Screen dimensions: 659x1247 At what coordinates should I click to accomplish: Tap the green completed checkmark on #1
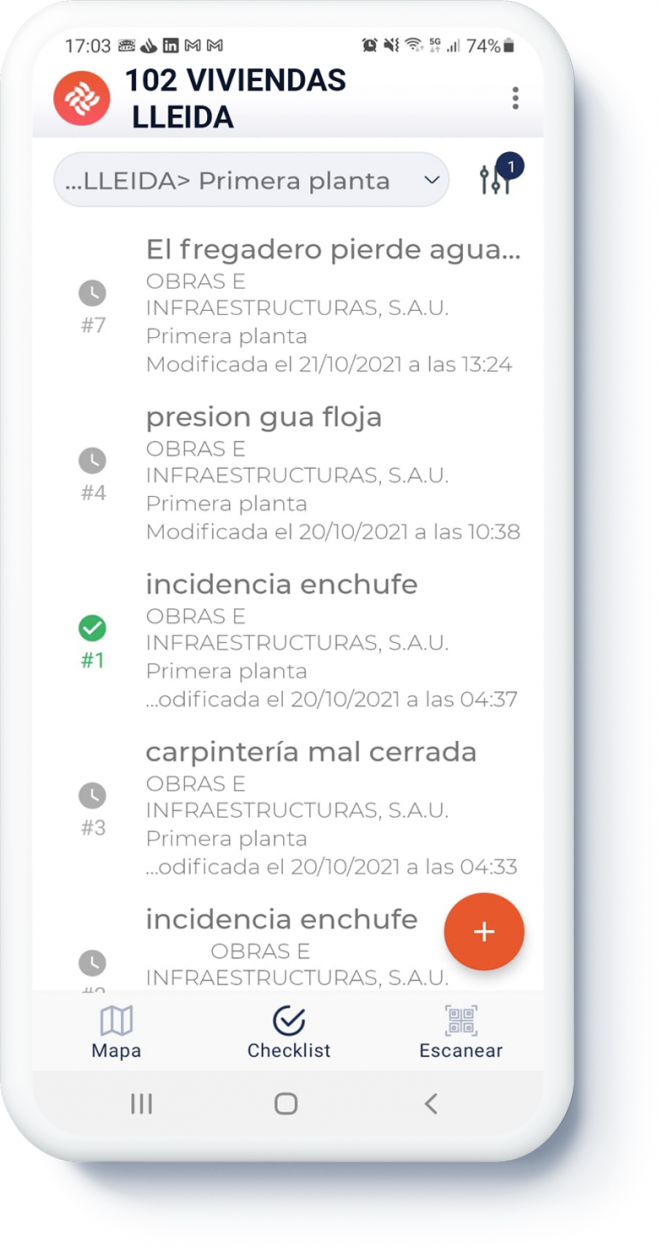[x=92, y=628]
